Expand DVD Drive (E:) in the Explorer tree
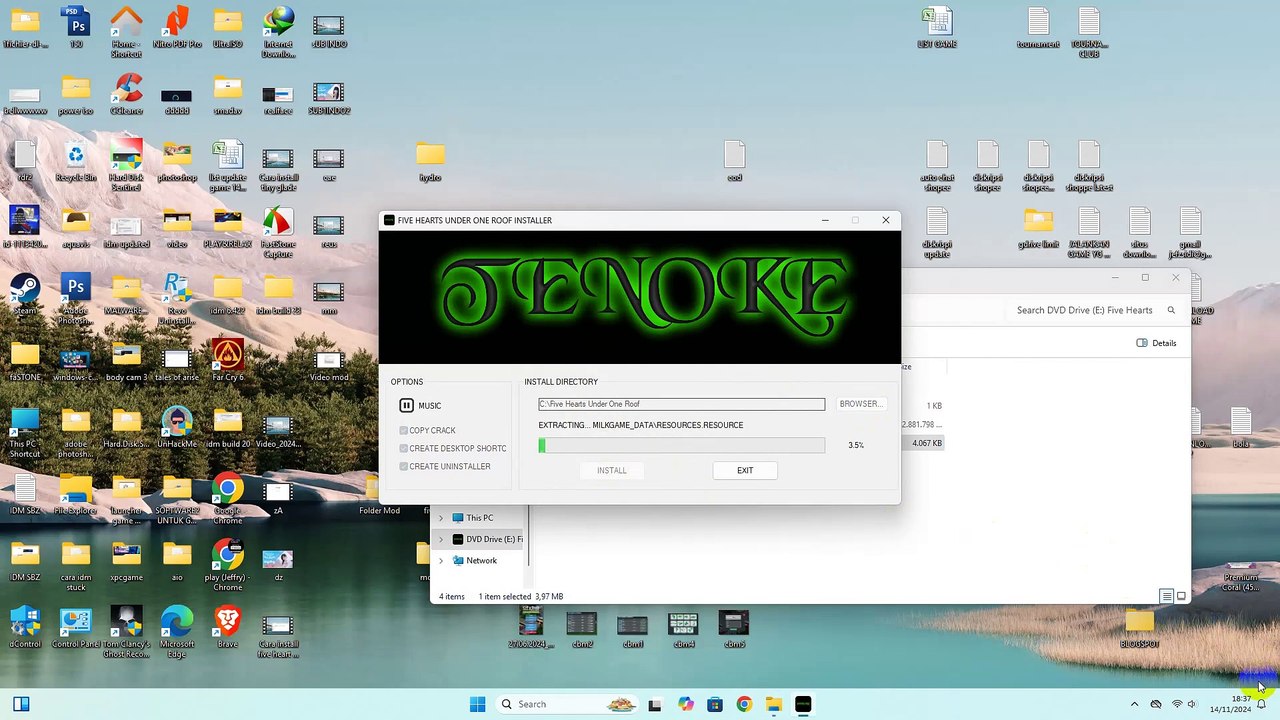1280x720 pixels. coord(441,539)
